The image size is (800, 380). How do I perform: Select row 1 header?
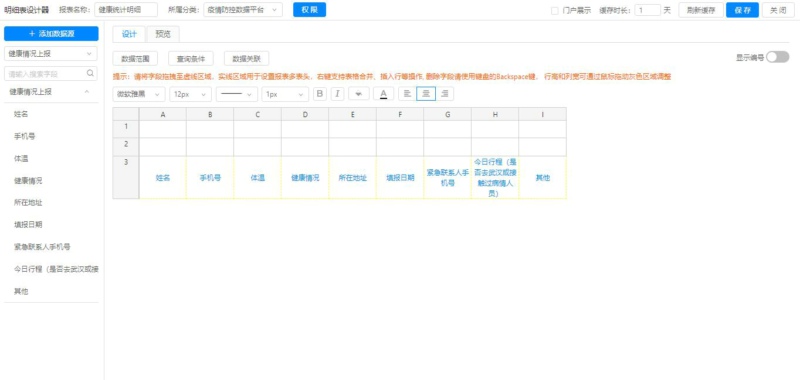126,129
